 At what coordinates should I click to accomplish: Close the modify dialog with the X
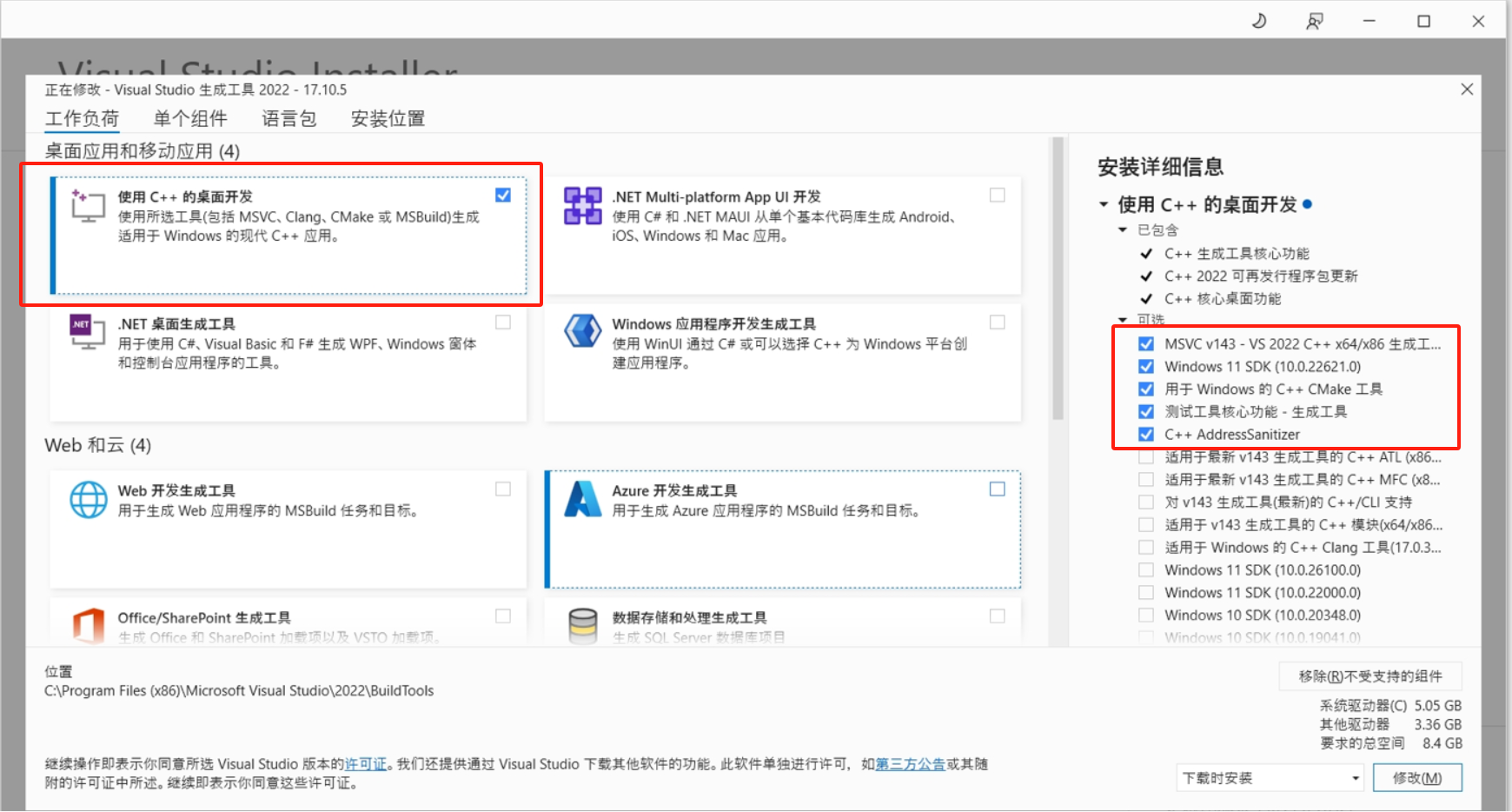(x=1467, y=89)
